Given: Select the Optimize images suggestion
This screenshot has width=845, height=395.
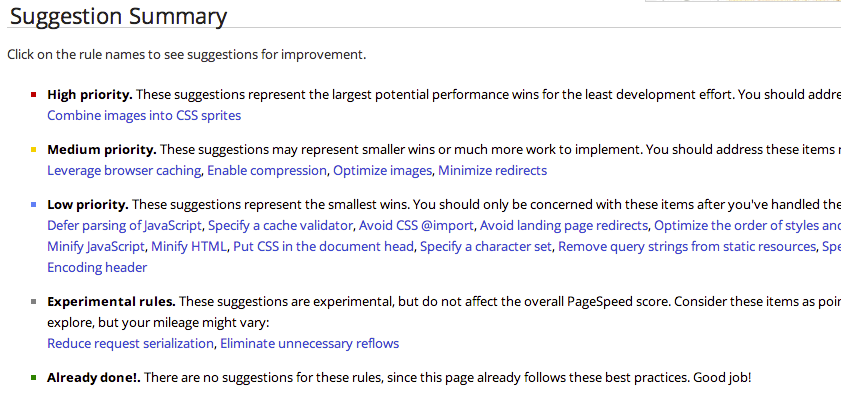Looking at the screenshot, I should 382,171.
